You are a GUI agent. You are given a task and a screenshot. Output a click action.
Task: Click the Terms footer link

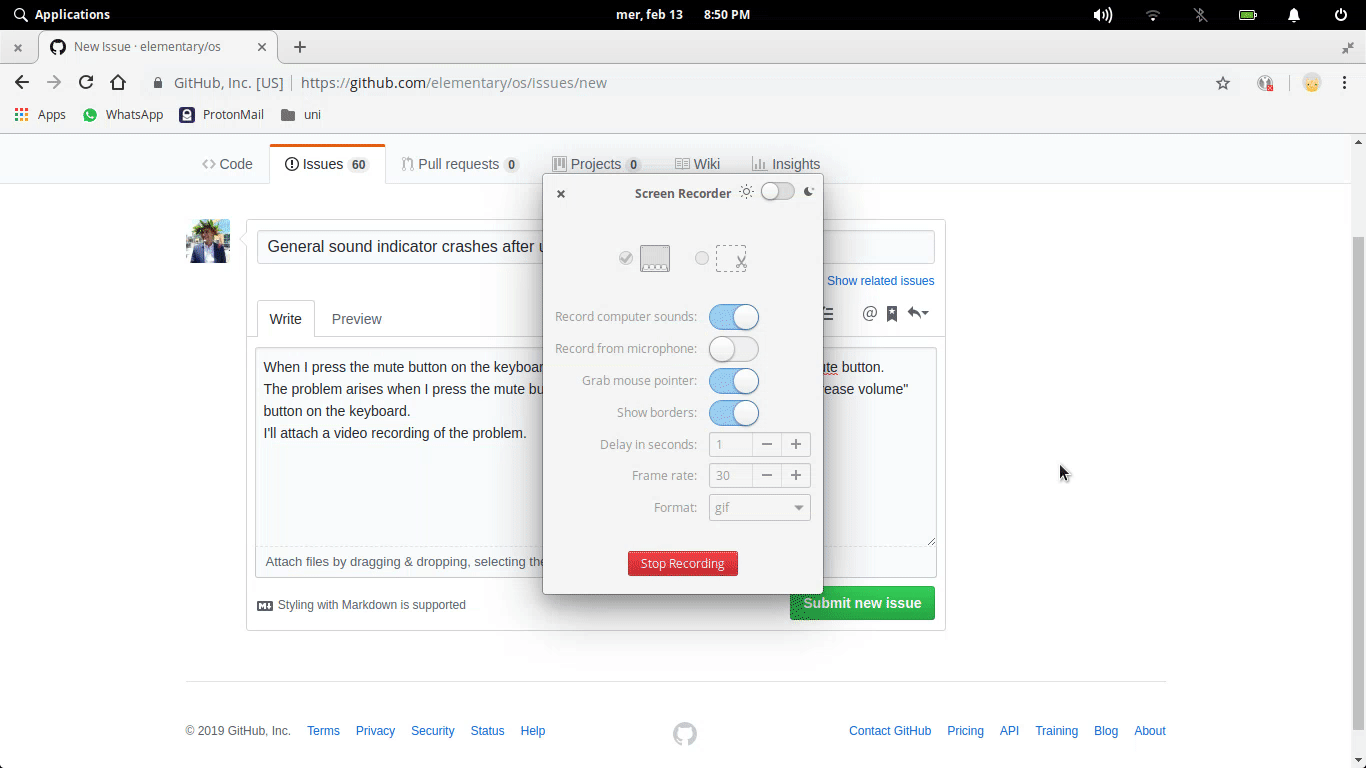click(323, 731)
